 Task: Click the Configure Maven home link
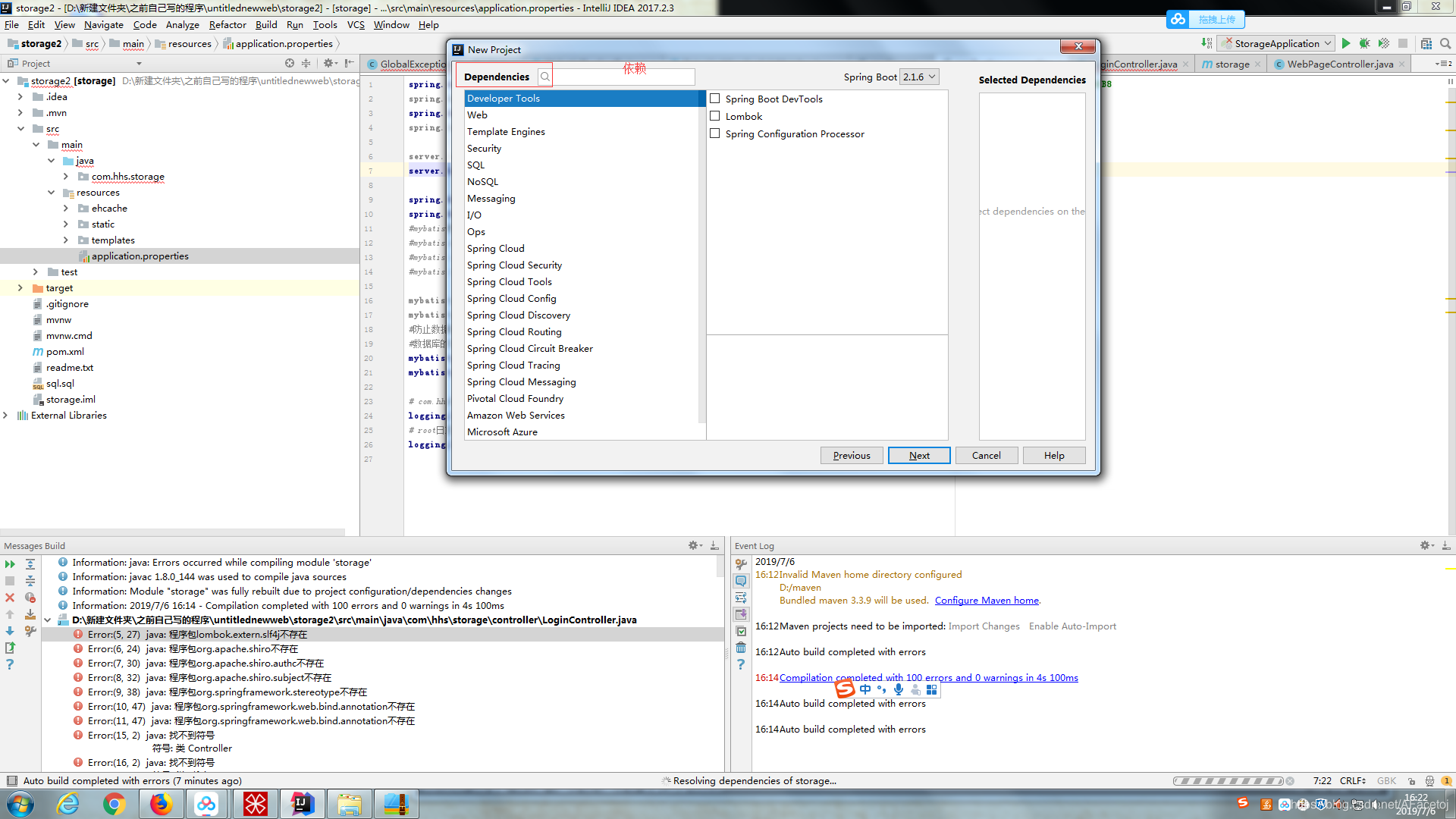987,600
